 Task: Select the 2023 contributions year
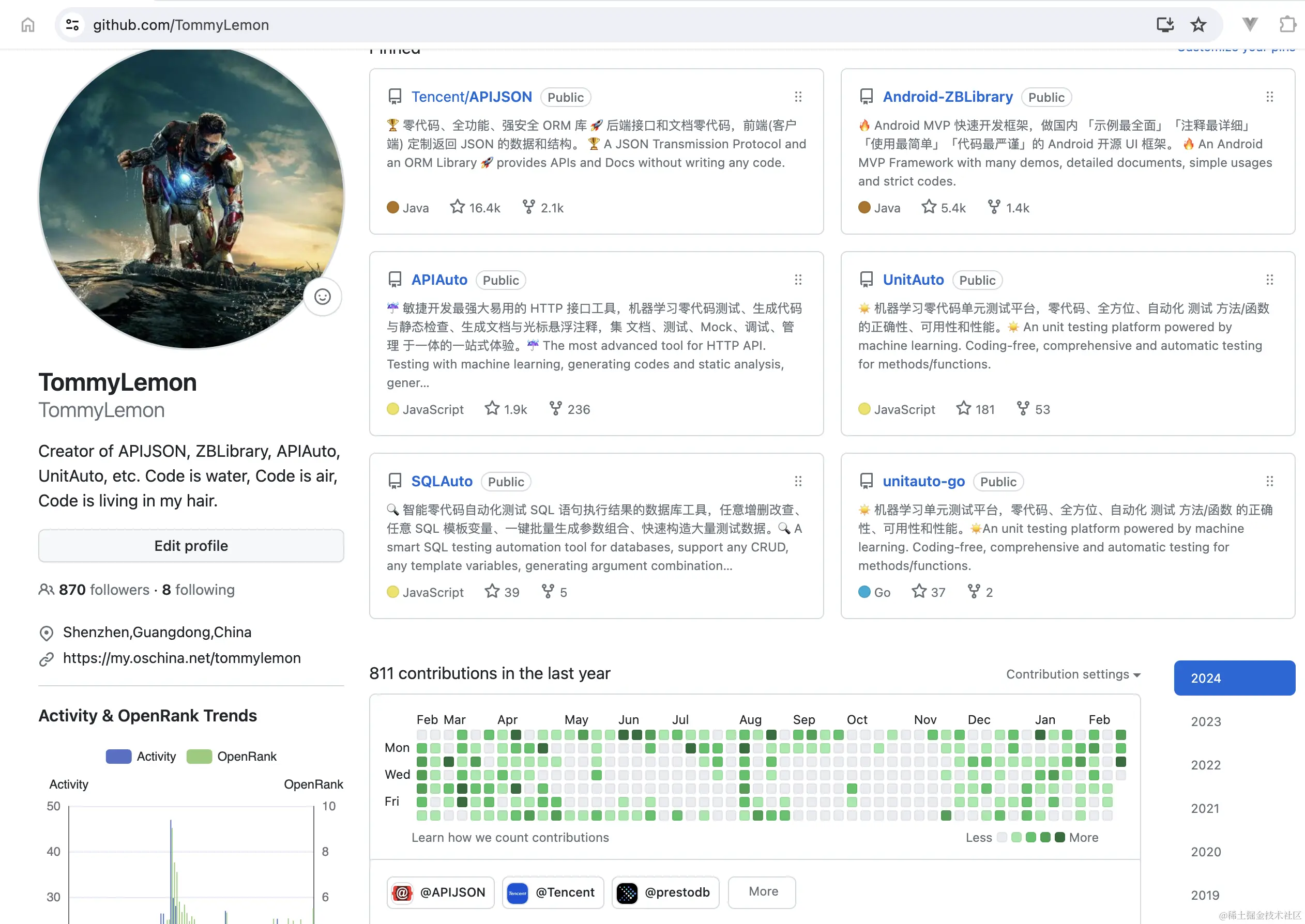tap(1205, 721)
